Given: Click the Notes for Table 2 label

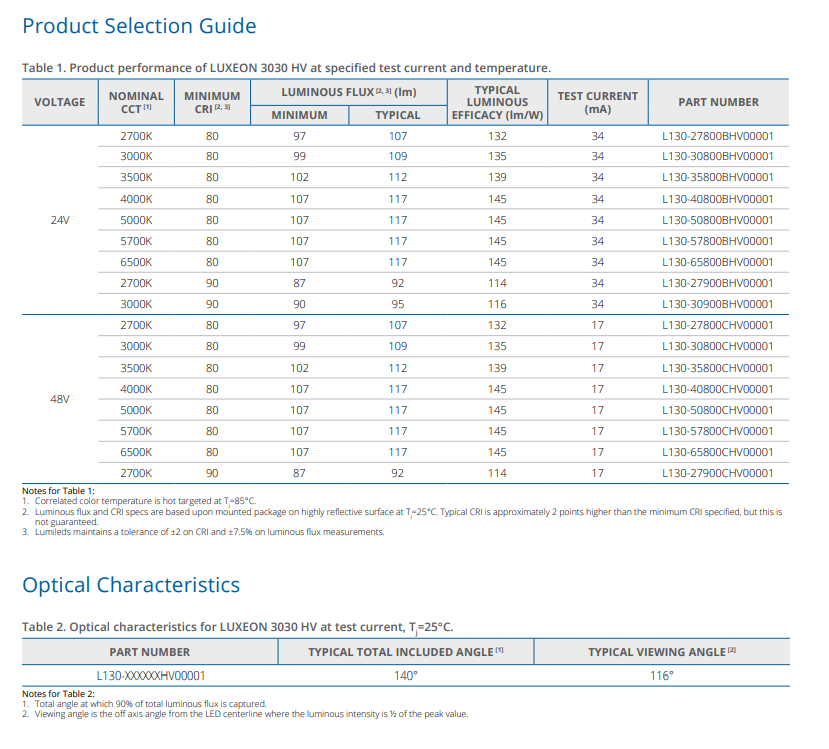Looking at the screenshot, I should [x=58, y=694].
